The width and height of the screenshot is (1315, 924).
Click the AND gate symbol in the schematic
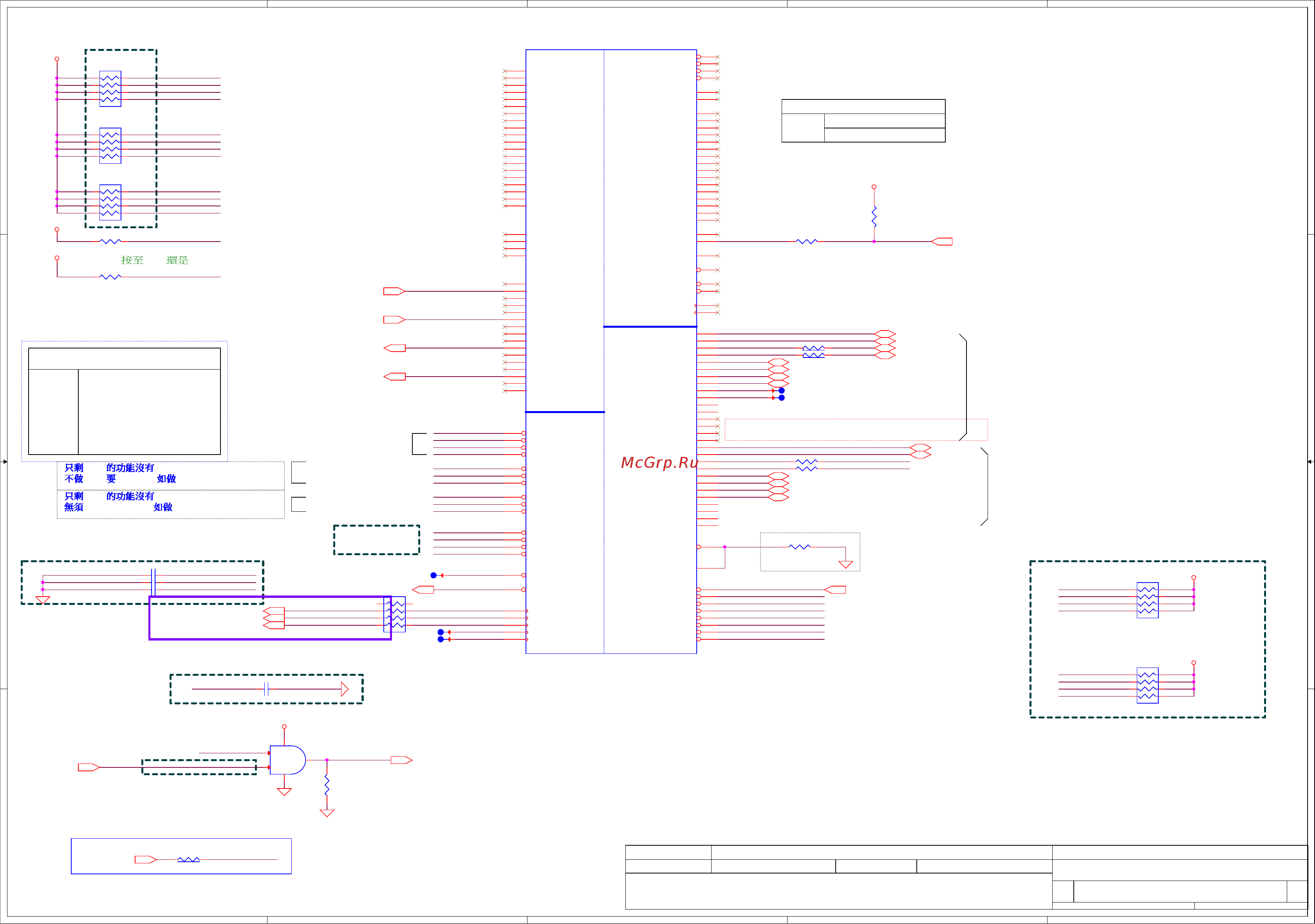287,760
